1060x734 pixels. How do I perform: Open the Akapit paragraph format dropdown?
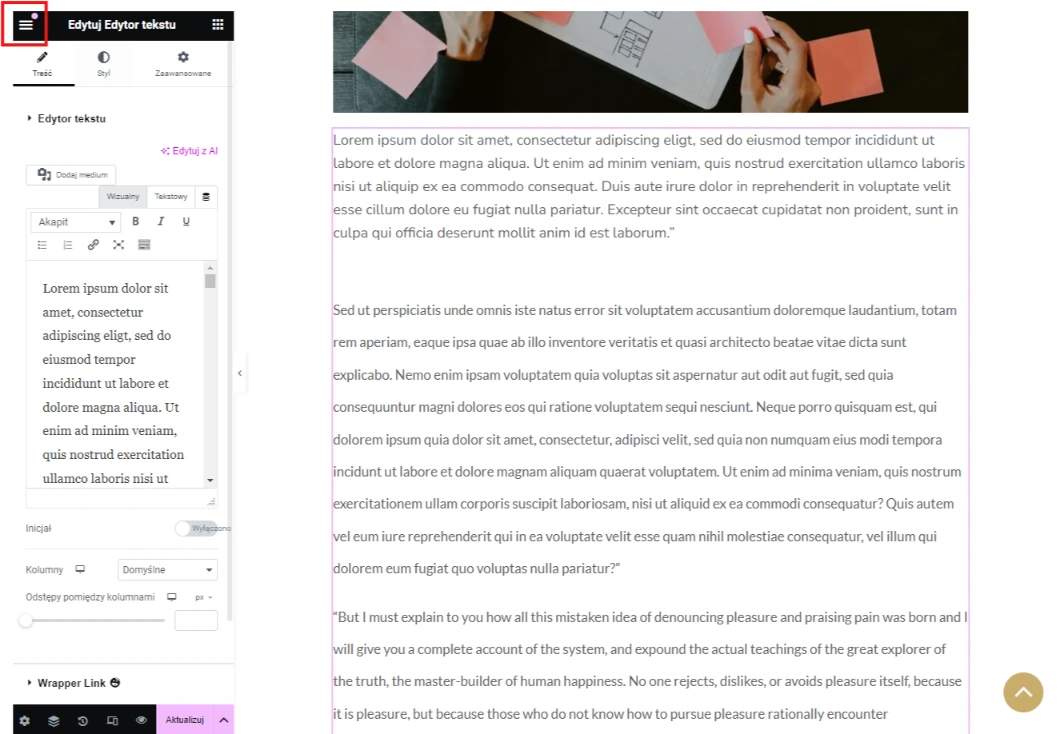click(x=76, y=222)
